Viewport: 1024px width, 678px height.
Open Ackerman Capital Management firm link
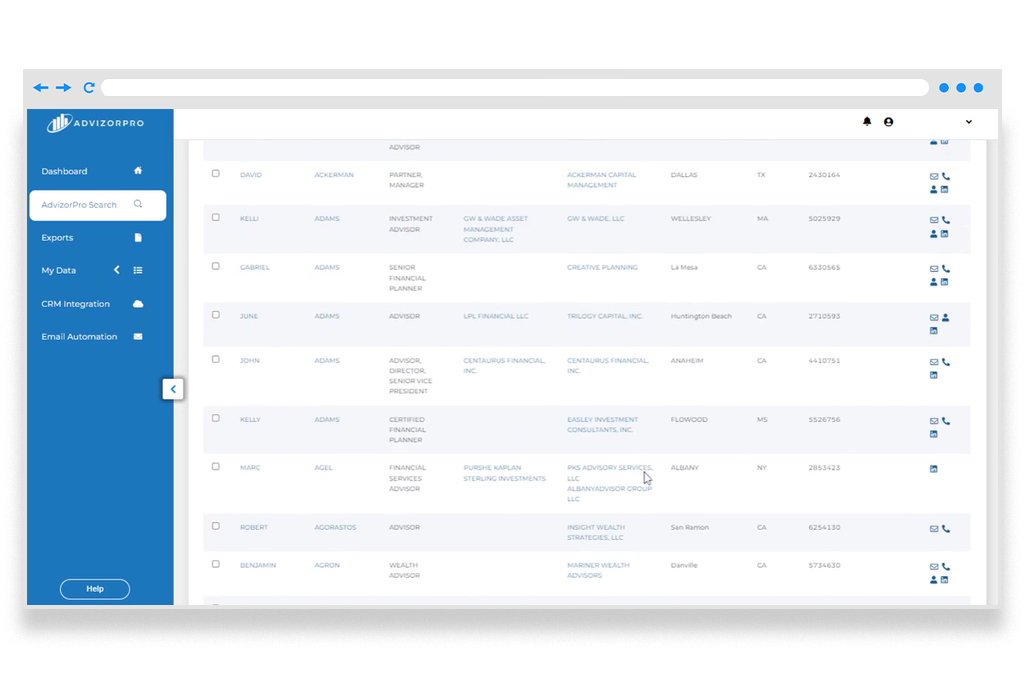(601, 180)
